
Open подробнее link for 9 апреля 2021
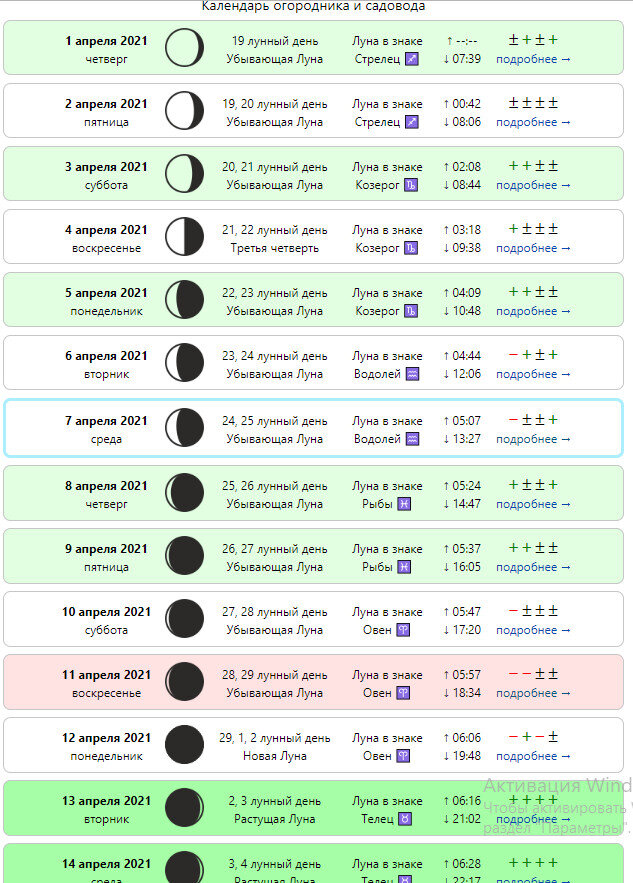tap(533, 568)
